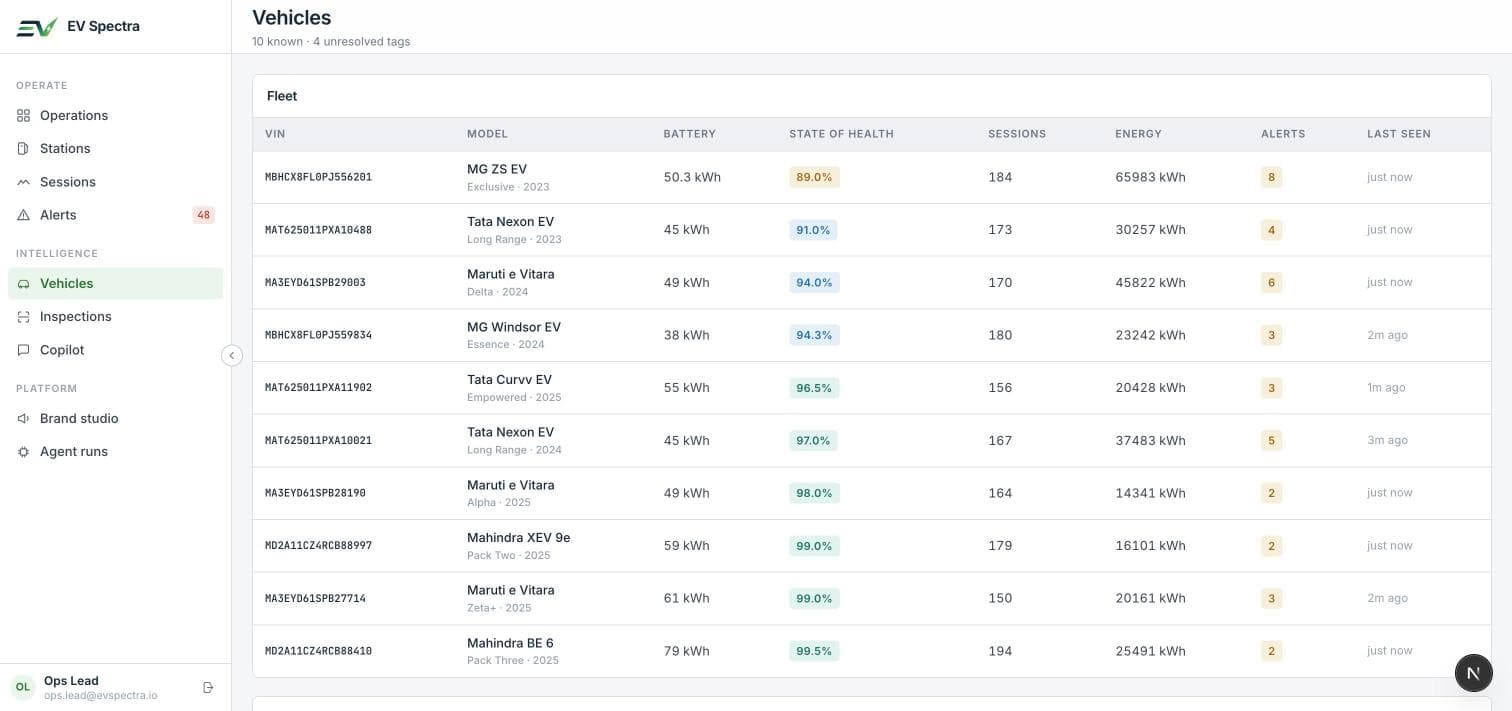Select the MG ZS EV model name
Image resolution: width=1512 pixels, height=711 pixels.
click(x=497, y=169)
